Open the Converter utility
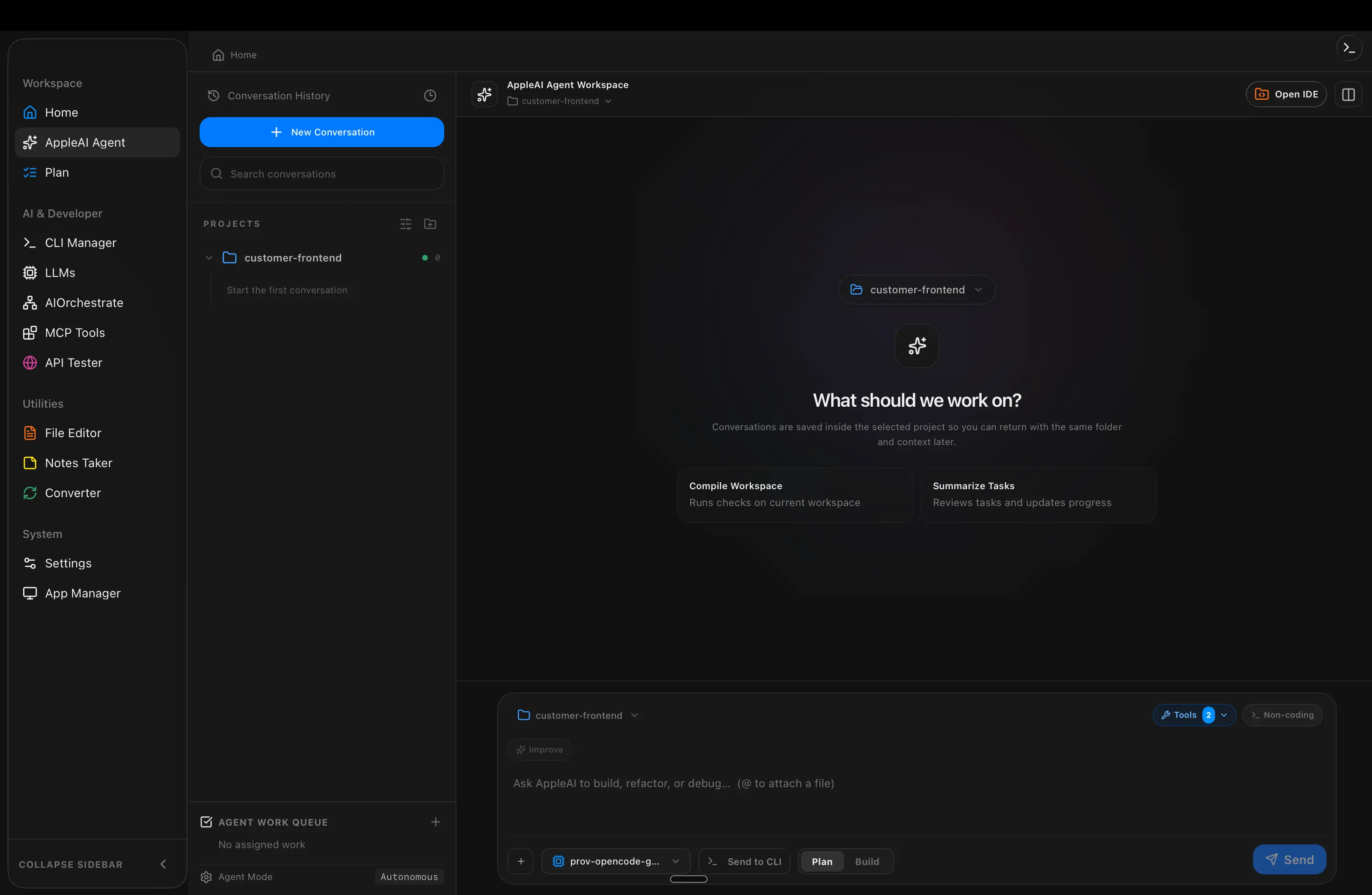This screenshot has width=1372, height=895. pyautogui.click(x=97, y=493)
